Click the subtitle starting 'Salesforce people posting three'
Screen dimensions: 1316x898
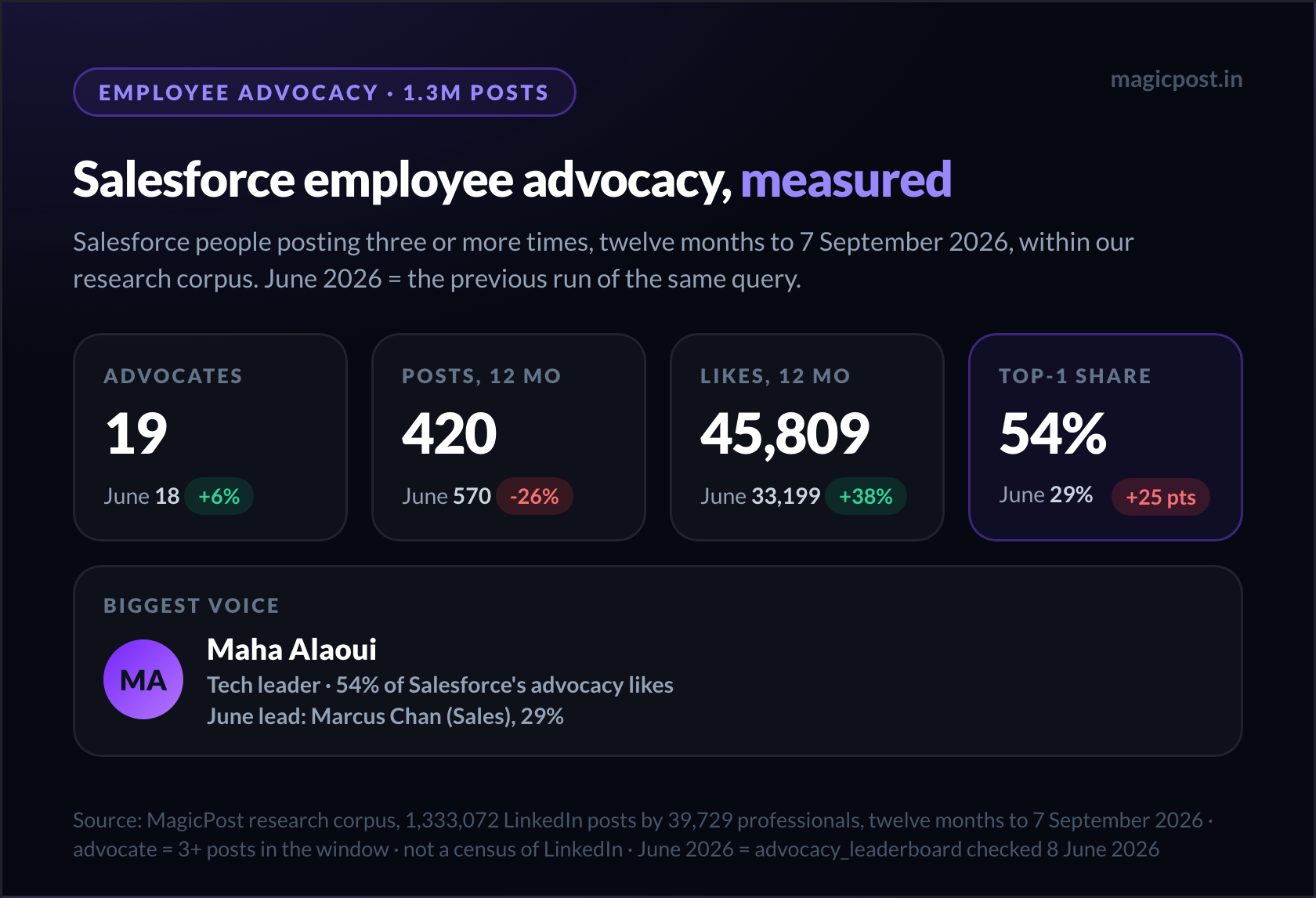[x=603, y=260]
